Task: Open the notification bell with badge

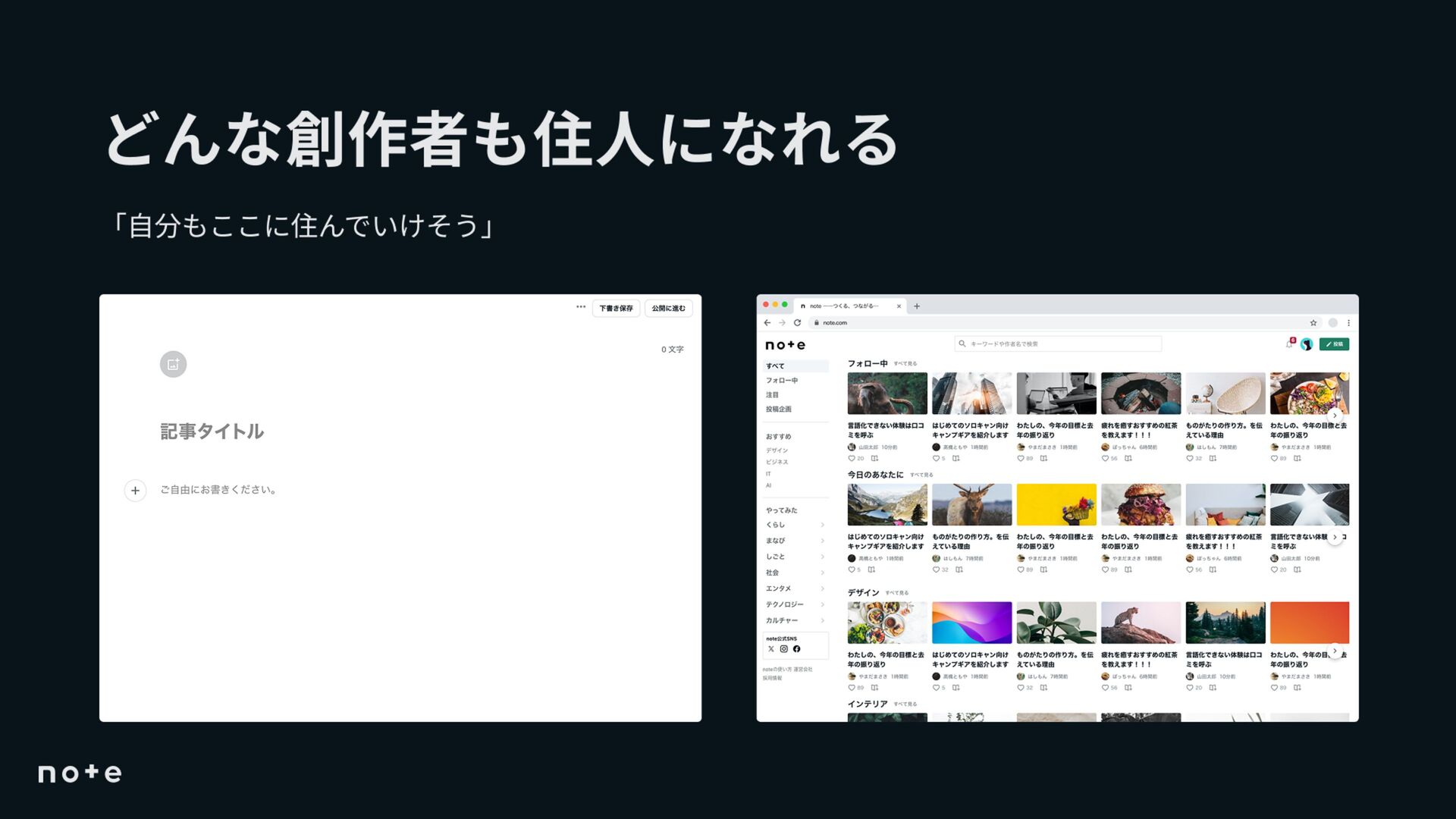Action: click(x=1289, y=344)
